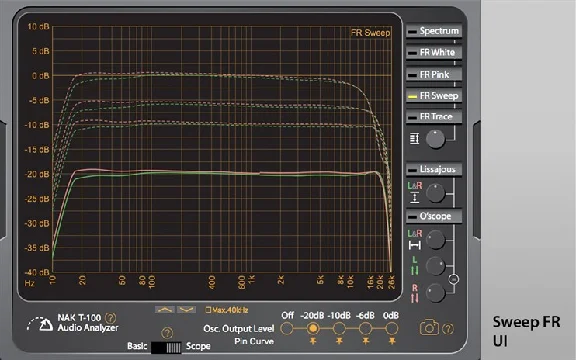Click the down chevron above the mode switch
The width and height of the screenshot is (576, 360).
(187, 310)
